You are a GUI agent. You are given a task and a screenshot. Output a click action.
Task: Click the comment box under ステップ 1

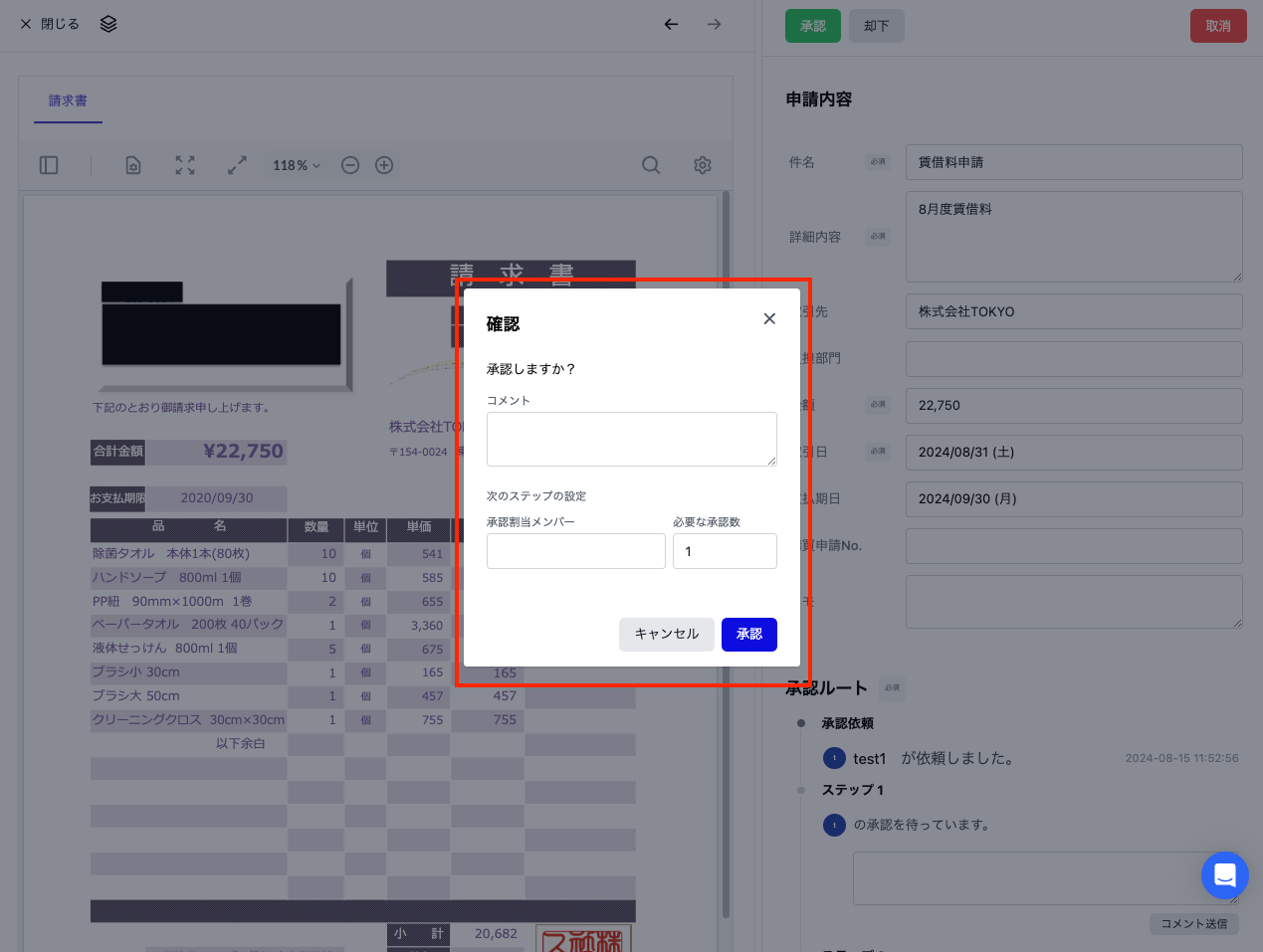pos(1046,877)
